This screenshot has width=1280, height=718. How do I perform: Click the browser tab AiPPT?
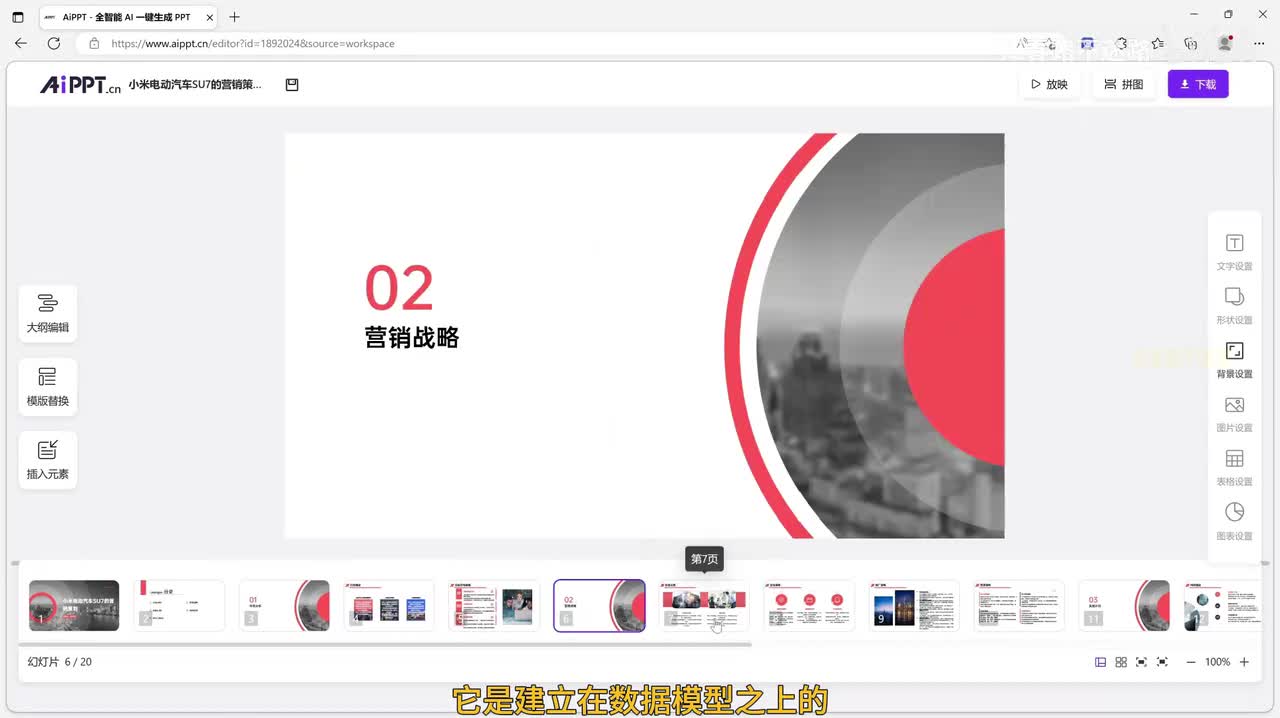click(x=125, y=17)
